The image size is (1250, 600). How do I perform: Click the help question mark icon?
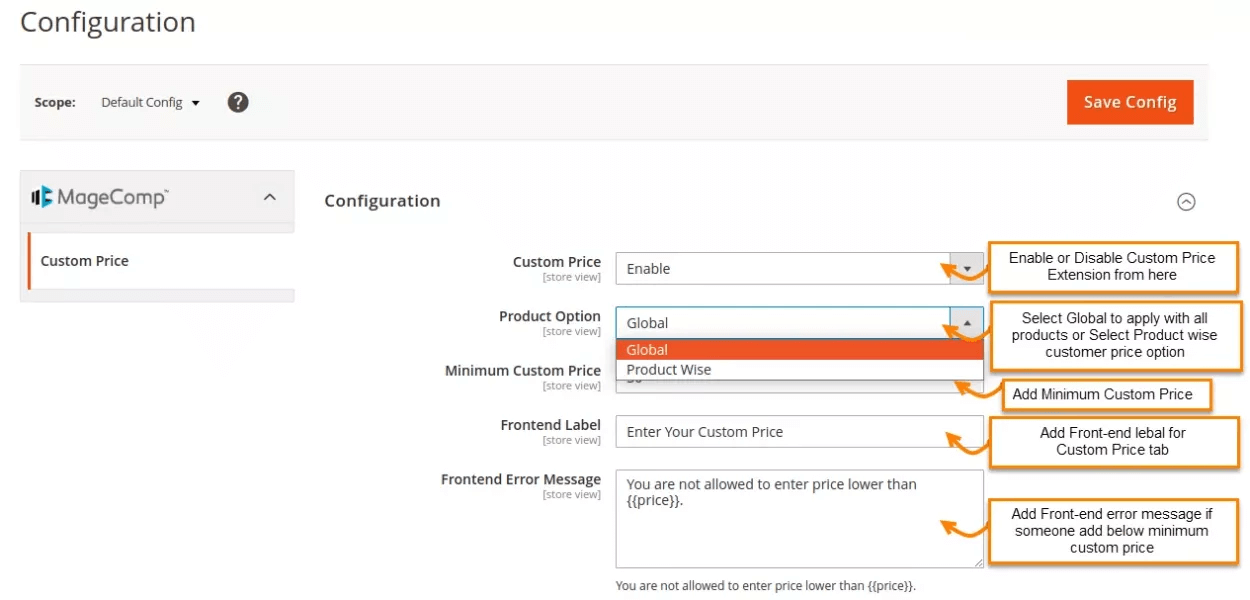237,102
